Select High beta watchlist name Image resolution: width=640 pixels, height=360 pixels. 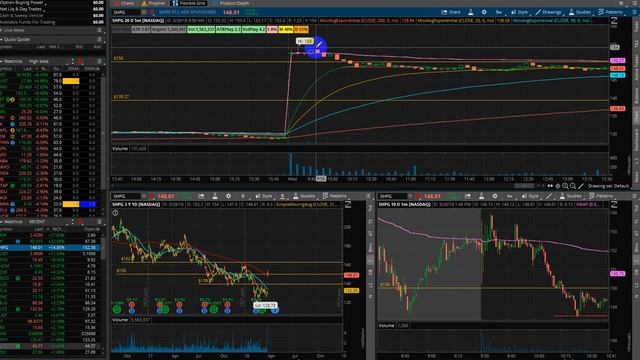point(39,61)
